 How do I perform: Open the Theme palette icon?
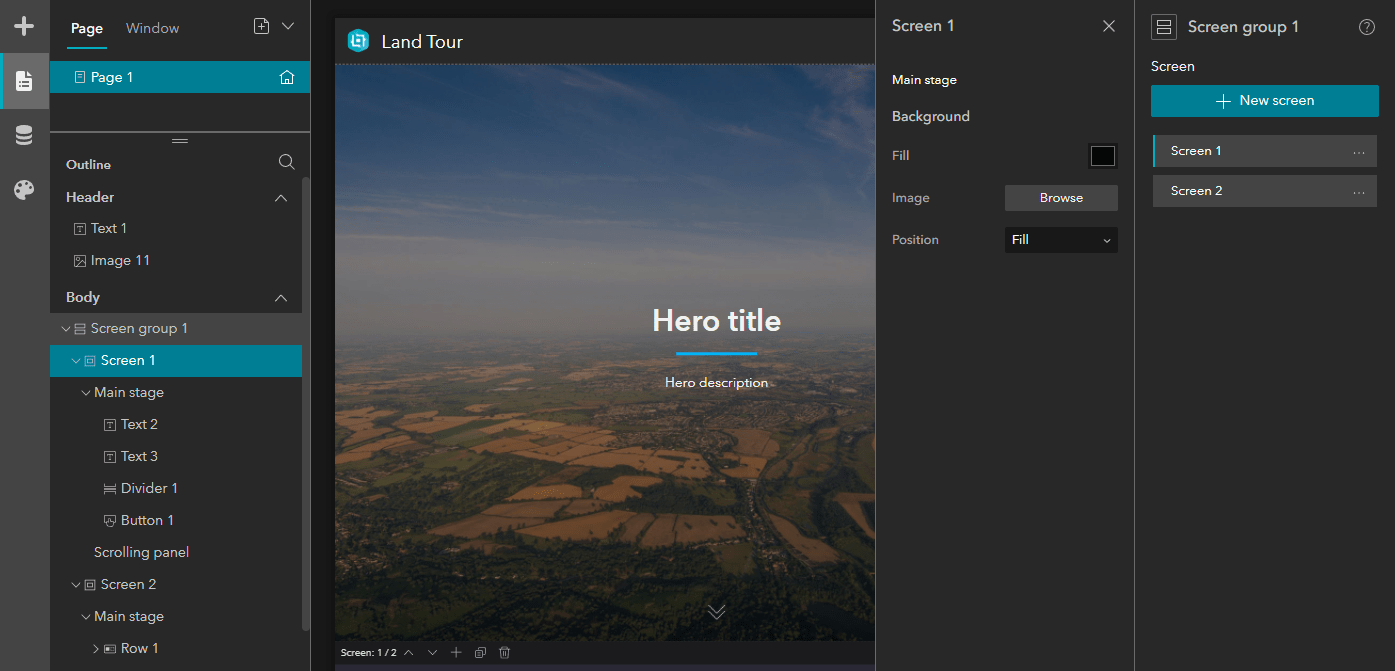click(x=24, y=190)
